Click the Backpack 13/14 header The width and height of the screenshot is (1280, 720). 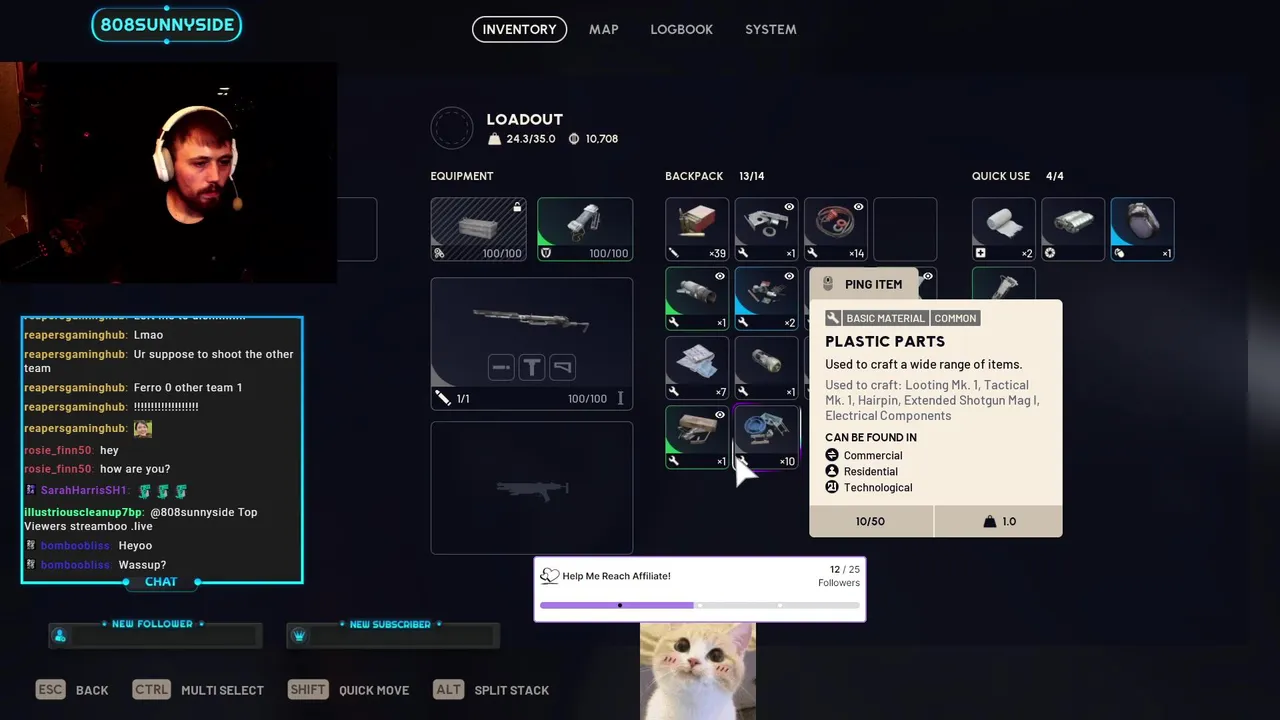(x=715, y=176)
